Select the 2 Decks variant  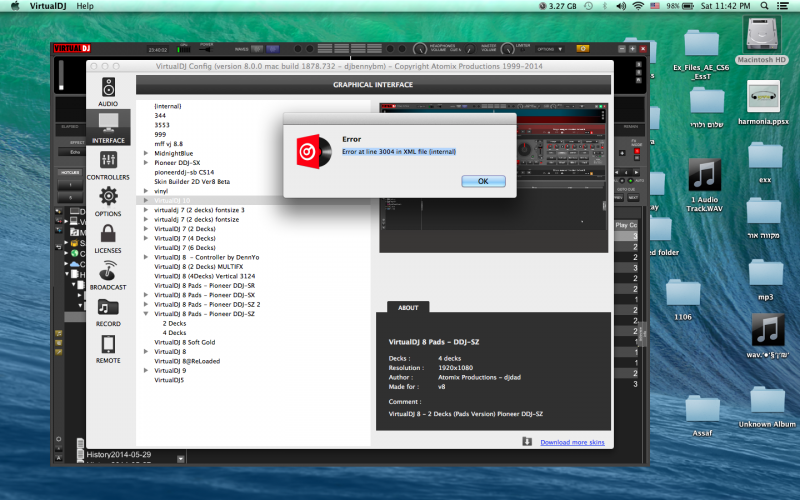[174, 323]
